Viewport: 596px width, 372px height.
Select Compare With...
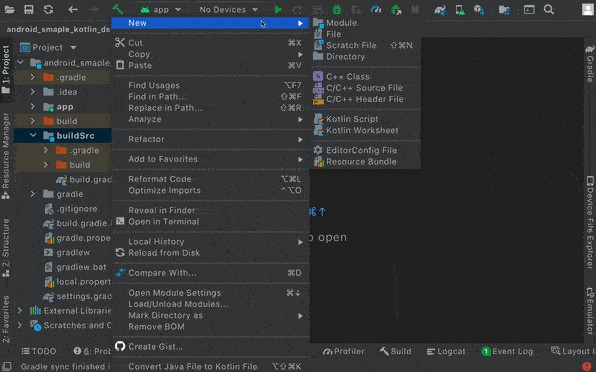(210, 273)
